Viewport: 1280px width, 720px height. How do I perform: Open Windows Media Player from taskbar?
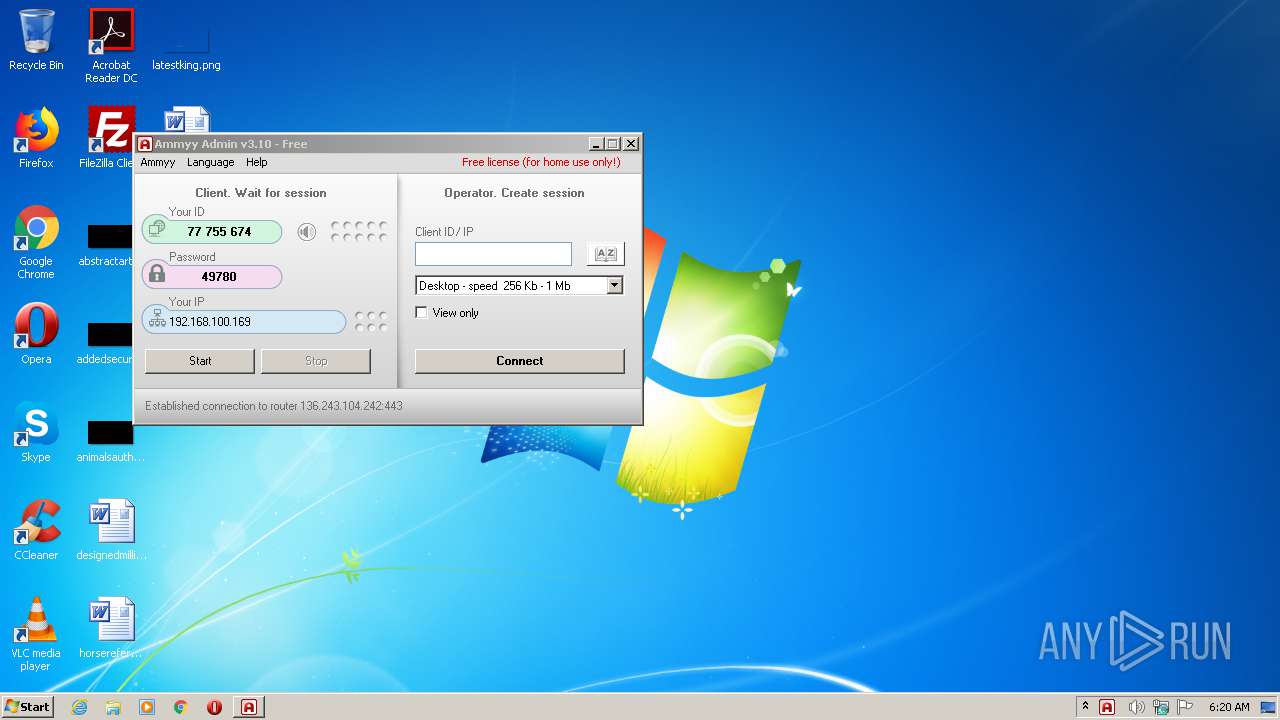[147, 707]
